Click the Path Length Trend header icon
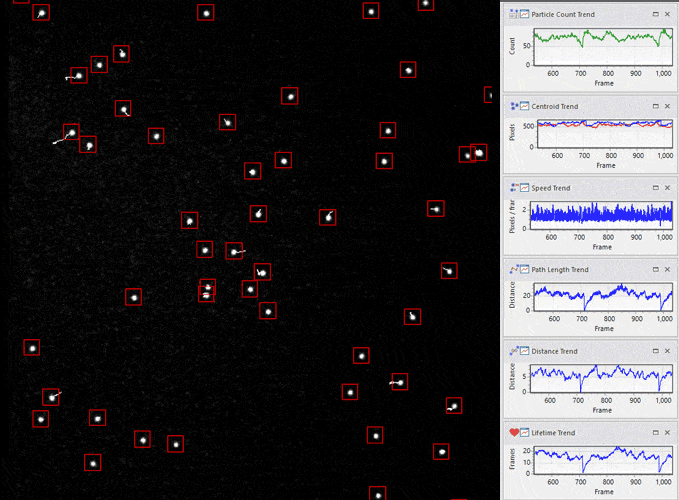This screenshot has height=500, width=679. click(x=514, y=269)
